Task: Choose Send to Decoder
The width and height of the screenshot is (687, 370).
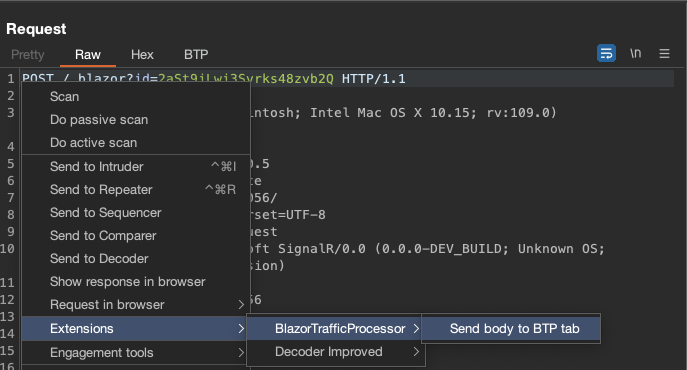Action: pyautogui.click(x=136, y=259)
